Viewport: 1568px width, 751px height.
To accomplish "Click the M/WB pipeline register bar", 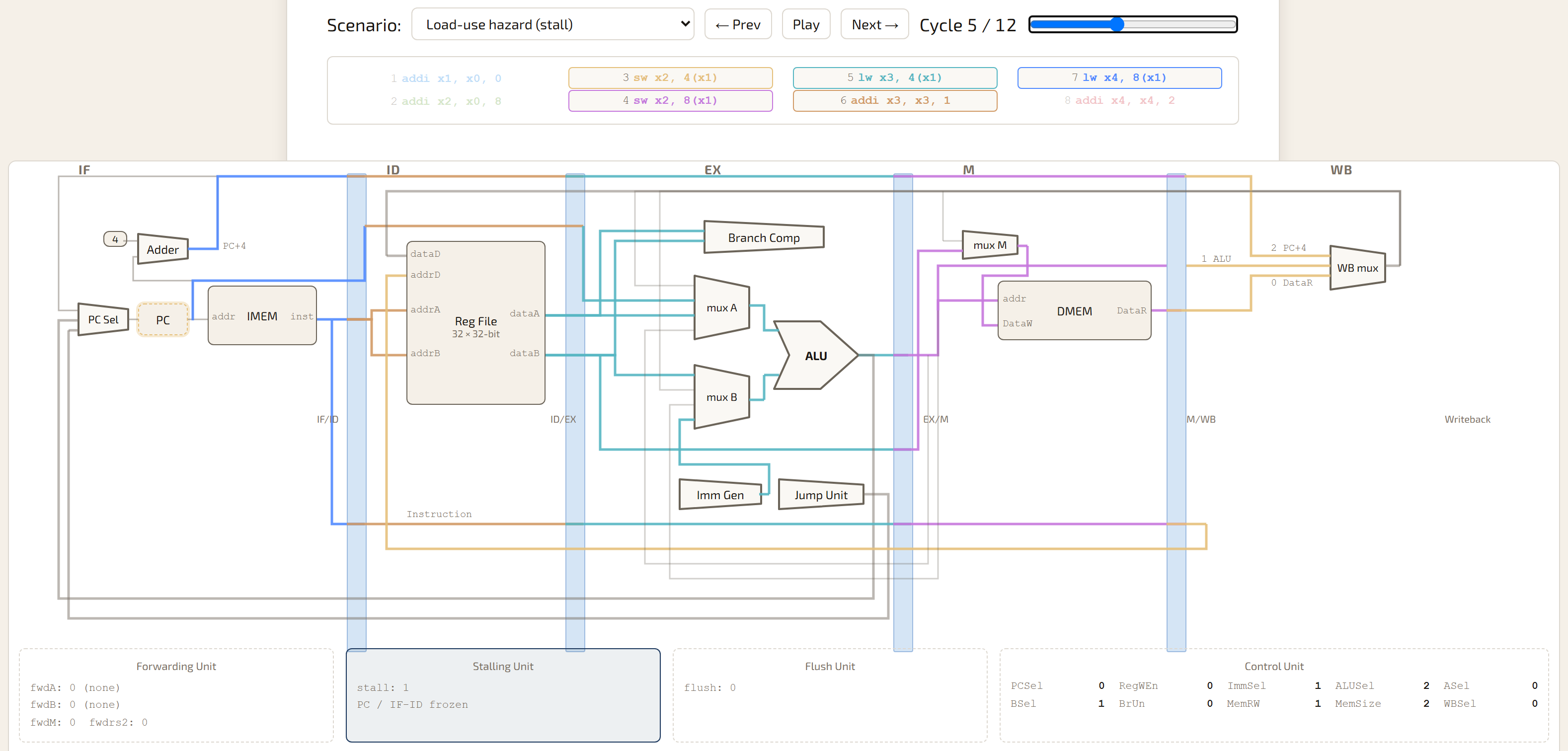I will point(1176,412).
